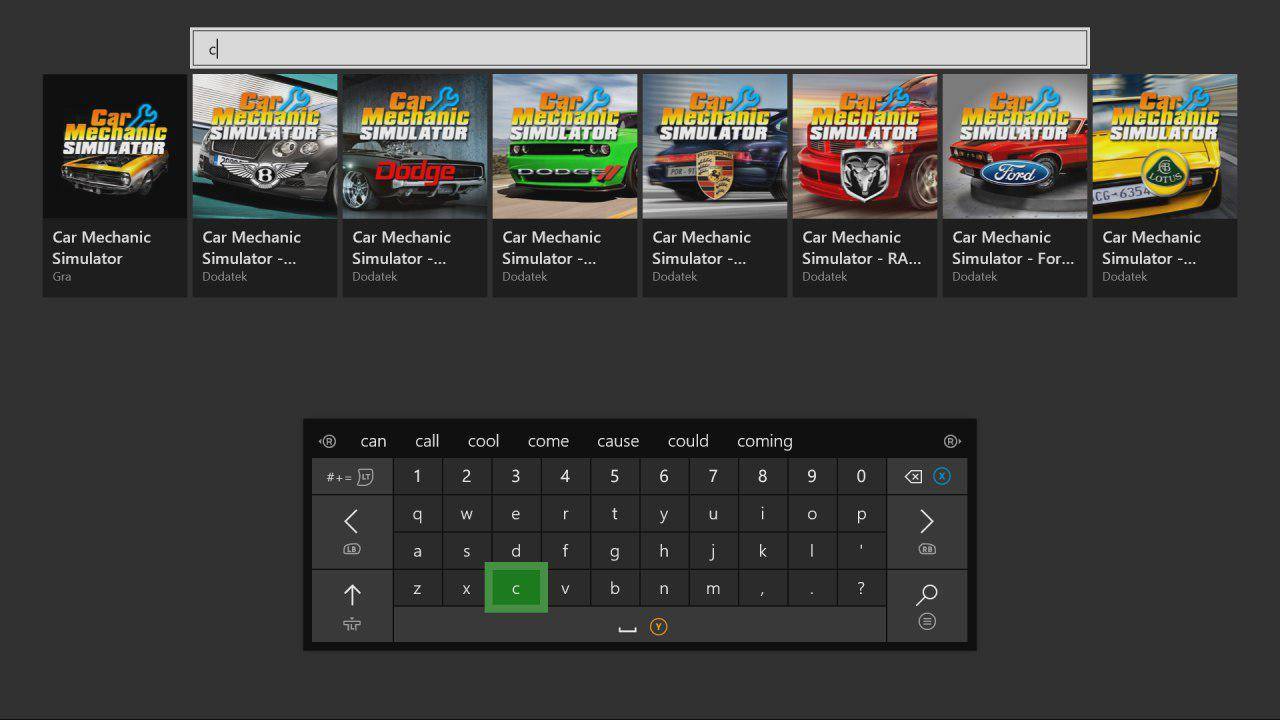Tap the question mark key
Screen dimensions: 1280x720
pos(861,588)
